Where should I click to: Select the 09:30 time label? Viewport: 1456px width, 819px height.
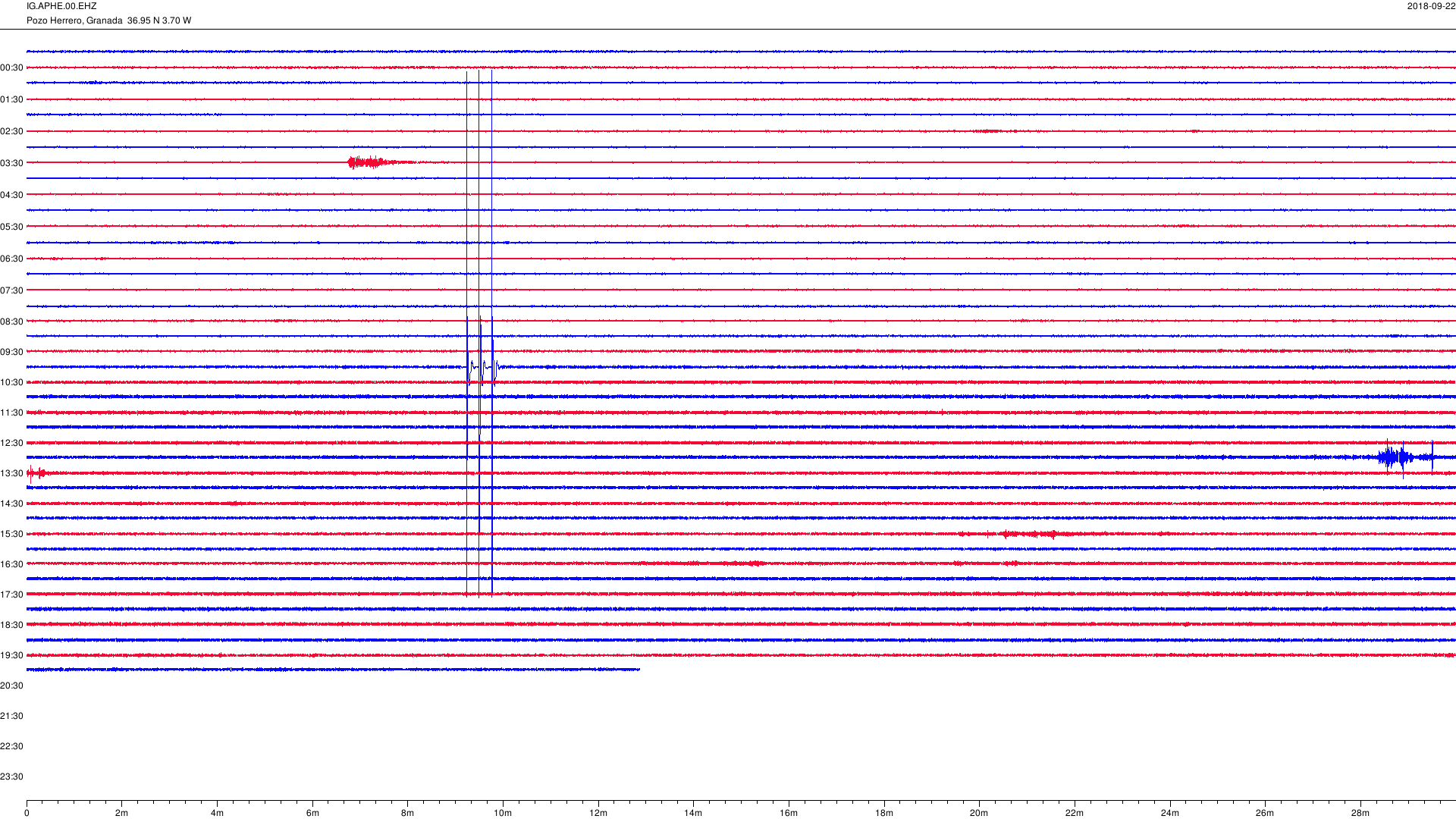pyautogui.click(x=11, y=353)
